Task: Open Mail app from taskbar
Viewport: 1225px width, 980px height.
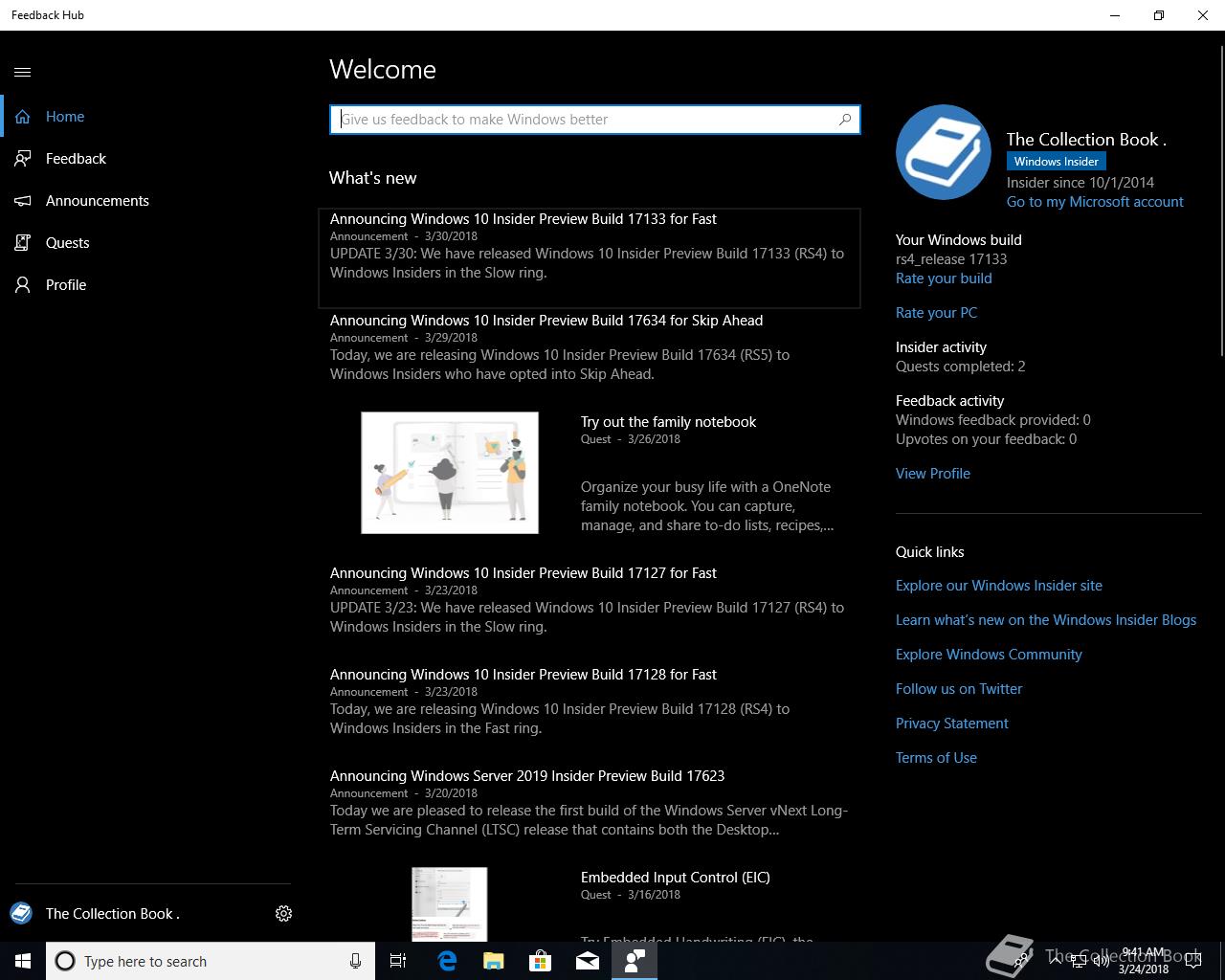Action: [x=588, y=961]
